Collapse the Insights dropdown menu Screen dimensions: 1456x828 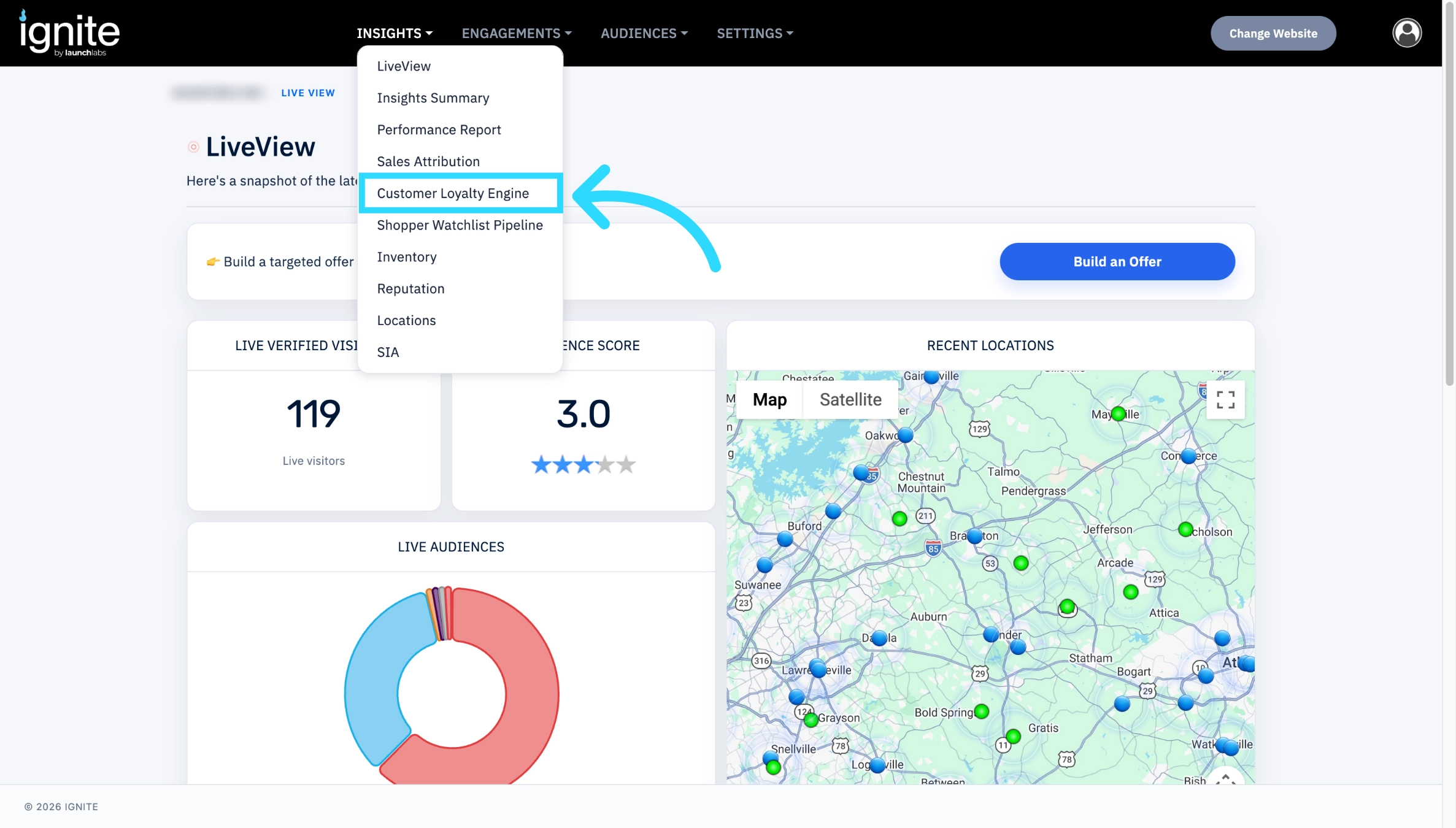coord(395,33)
